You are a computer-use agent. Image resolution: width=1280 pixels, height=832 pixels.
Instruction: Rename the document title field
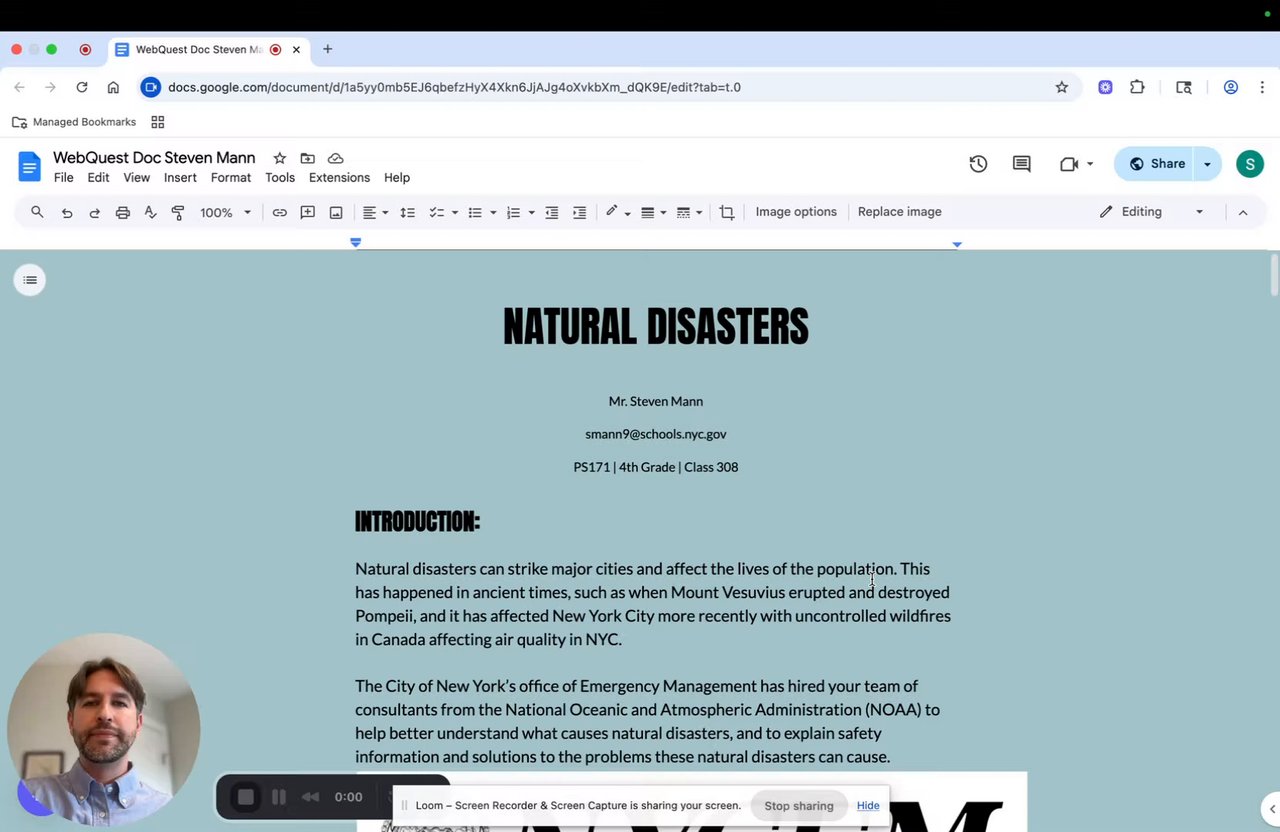tap(154, 158)
